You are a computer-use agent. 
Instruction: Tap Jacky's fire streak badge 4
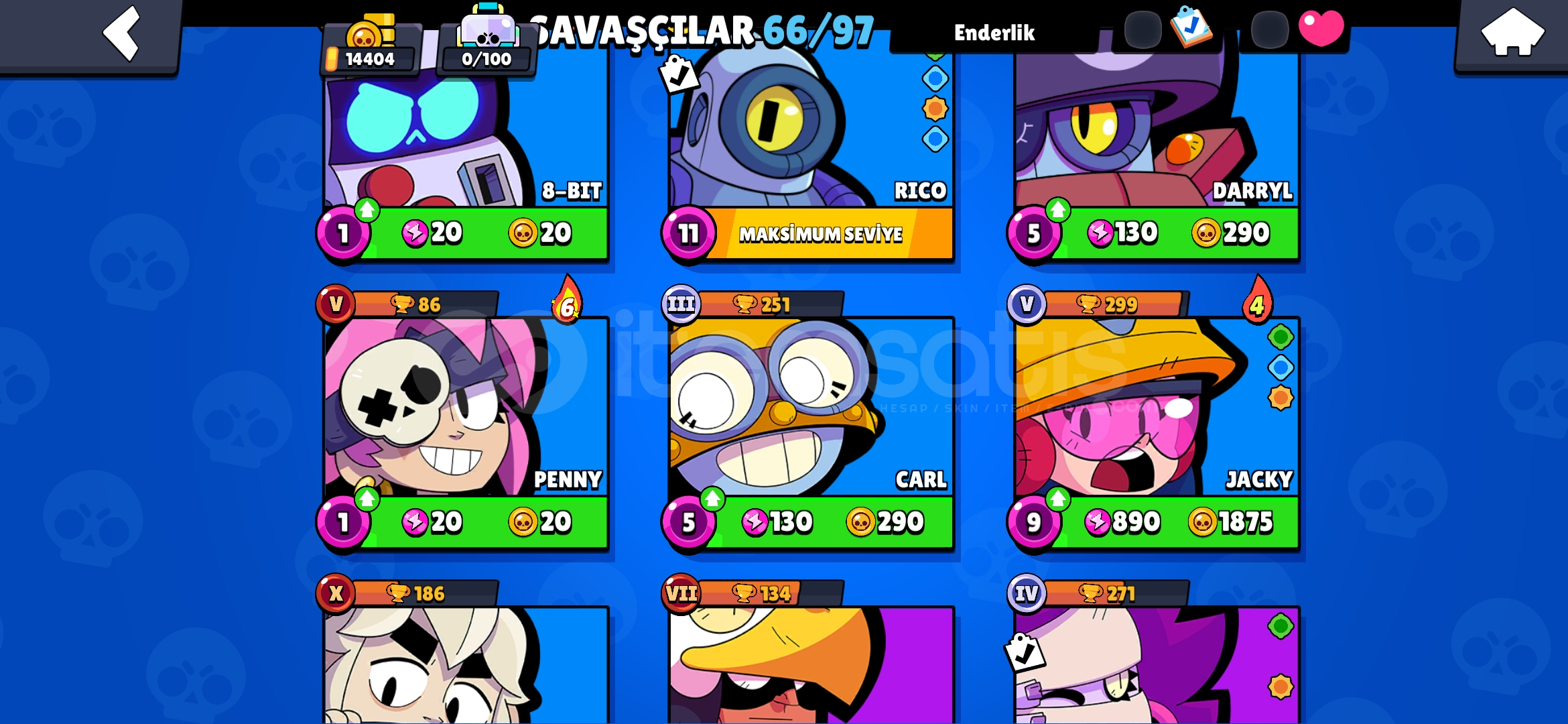click(1258, 300)
